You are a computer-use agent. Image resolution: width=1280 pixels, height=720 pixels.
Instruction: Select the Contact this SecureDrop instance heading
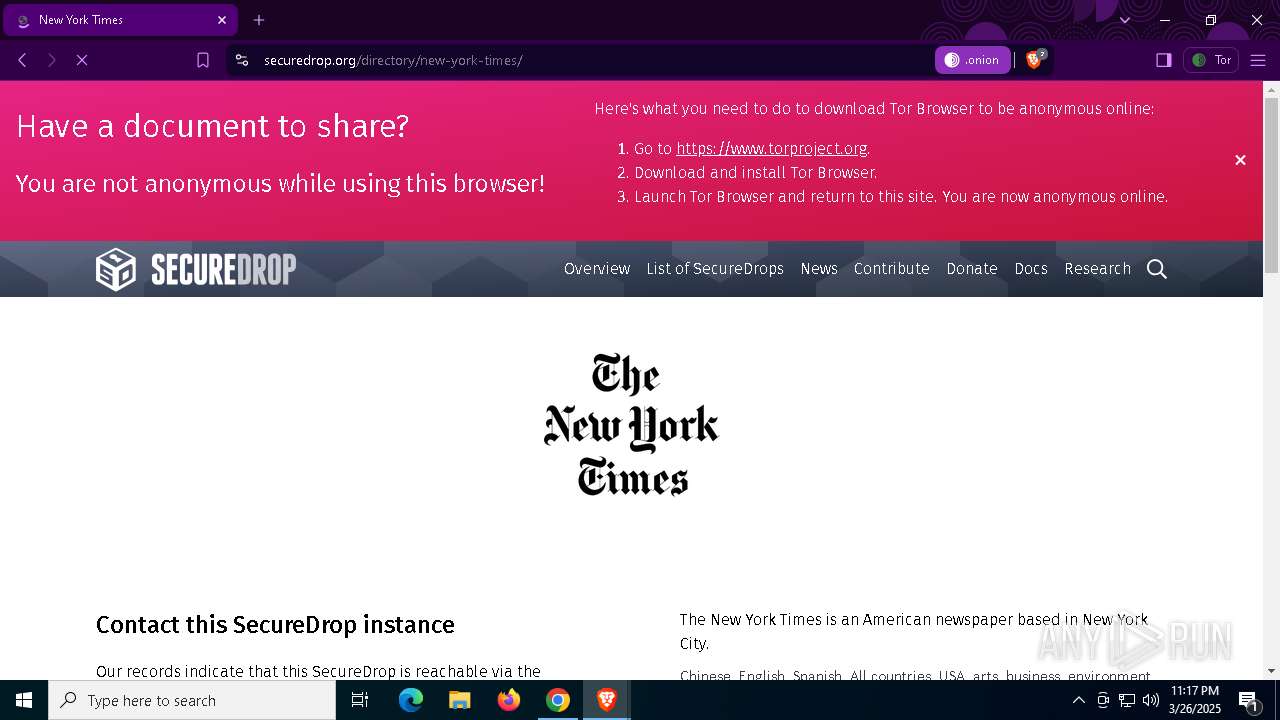coord(275,625)
